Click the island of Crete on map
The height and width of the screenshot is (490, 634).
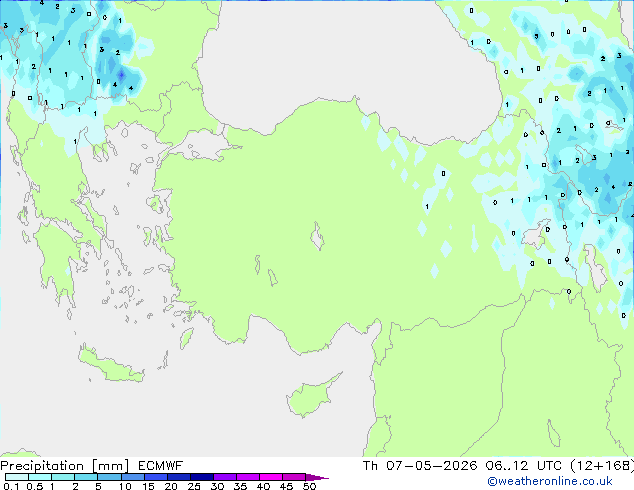click(110, 364)
